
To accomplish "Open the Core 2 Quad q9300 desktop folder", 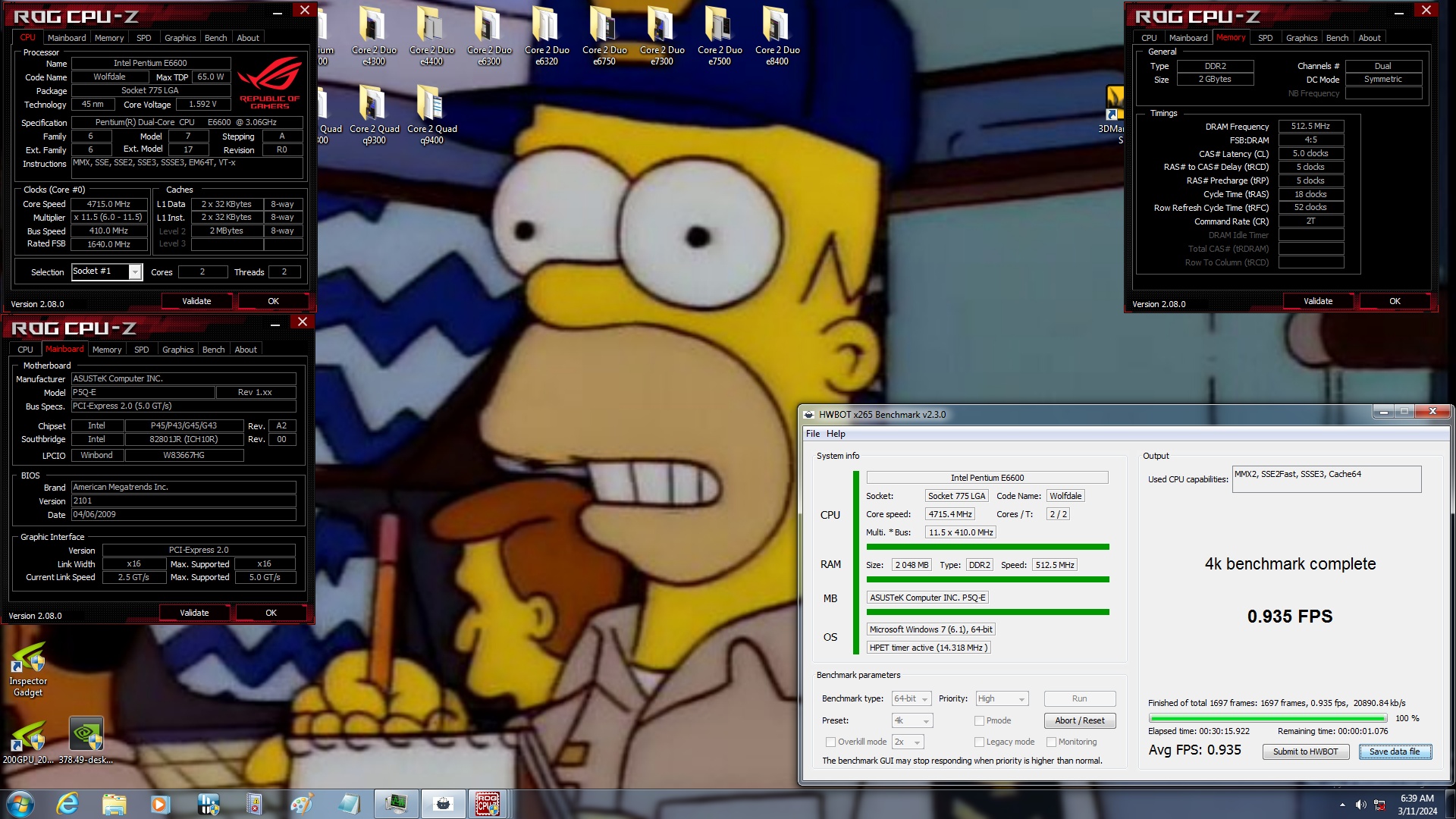I will click(x=374, y=114).
